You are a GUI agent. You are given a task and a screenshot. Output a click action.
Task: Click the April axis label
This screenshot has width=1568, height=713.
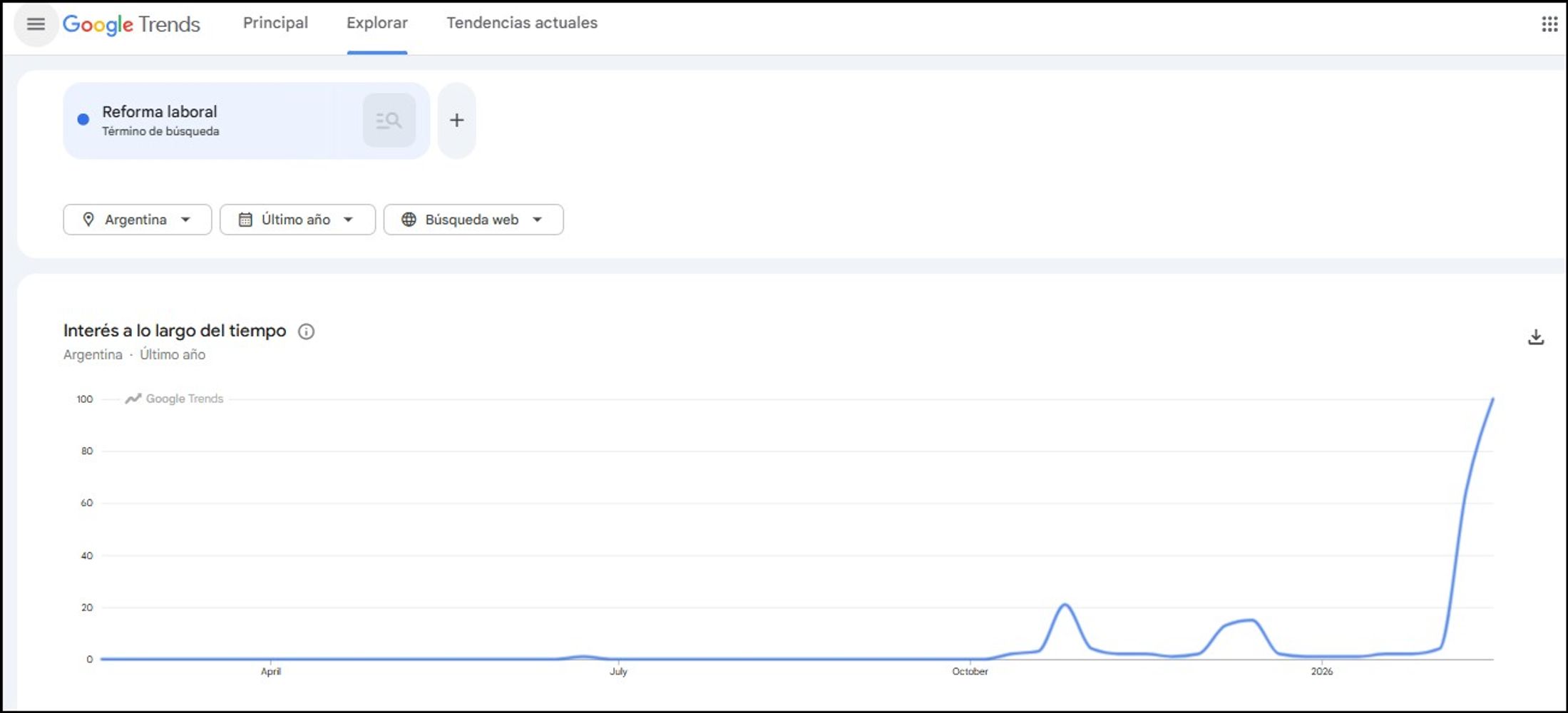pyautogui.click(x=271, y=672)
